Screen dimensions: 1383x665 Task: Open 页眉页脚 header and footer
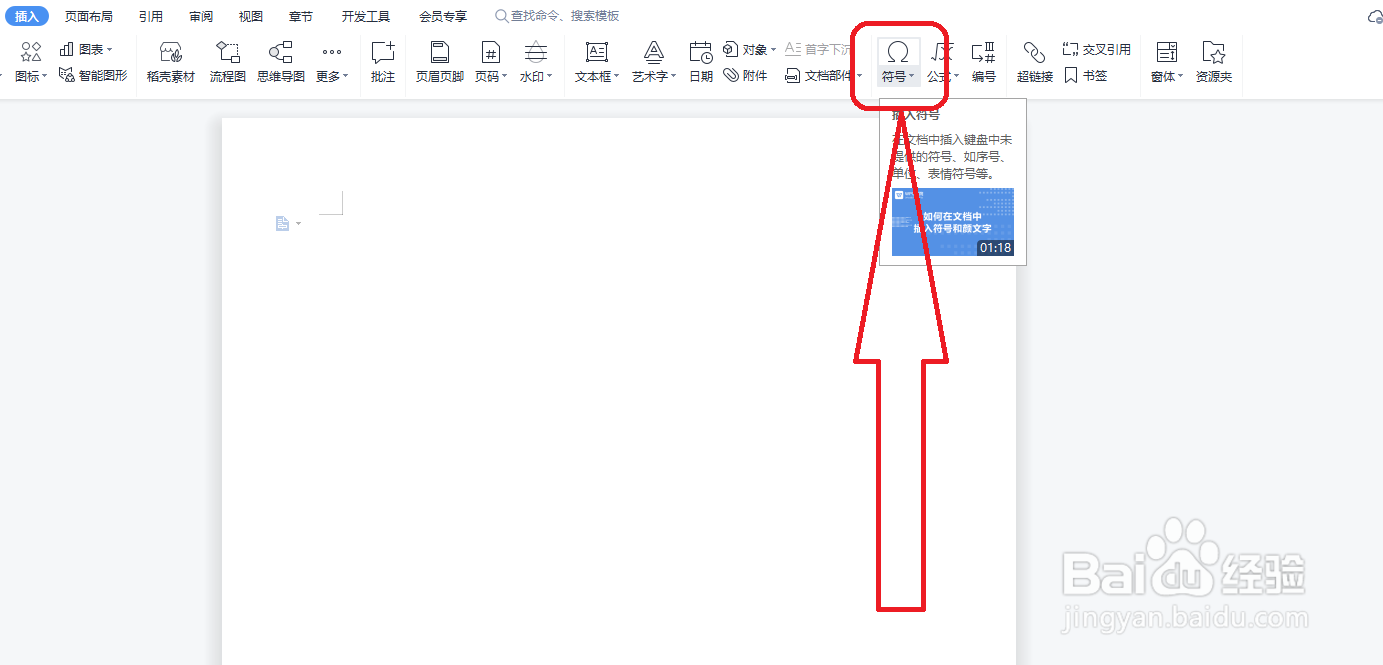click(x=440, y=62)
